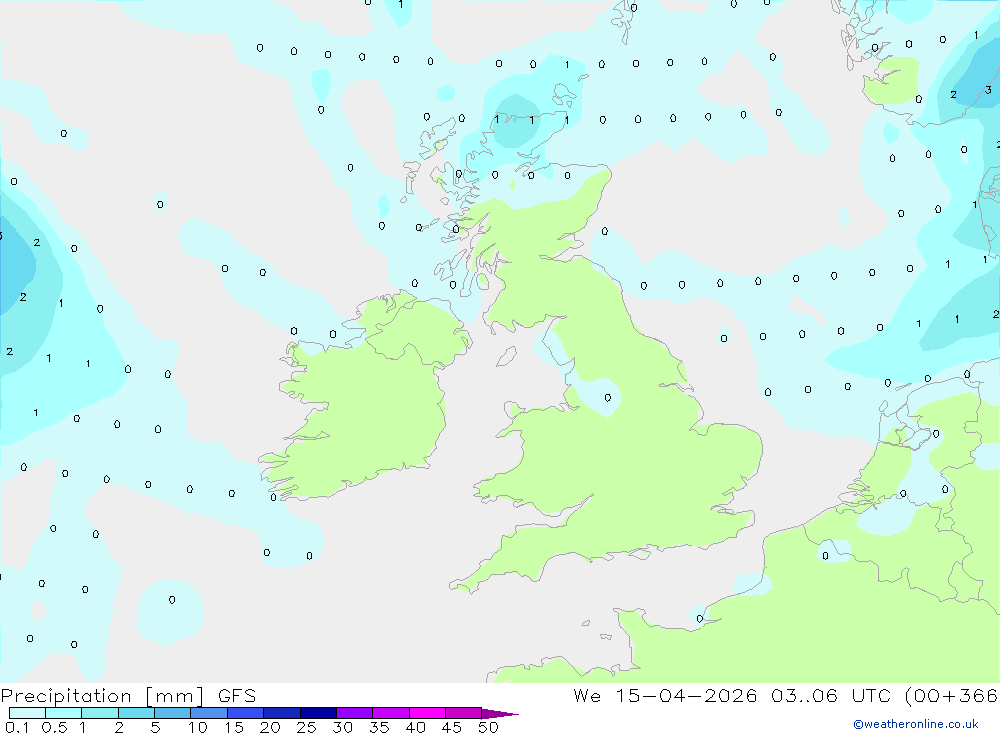Viewport: 1000px width, 733px height.
Task: Click the 20 to 25 mm legend swatch
Action: click(x=282, y=713)
